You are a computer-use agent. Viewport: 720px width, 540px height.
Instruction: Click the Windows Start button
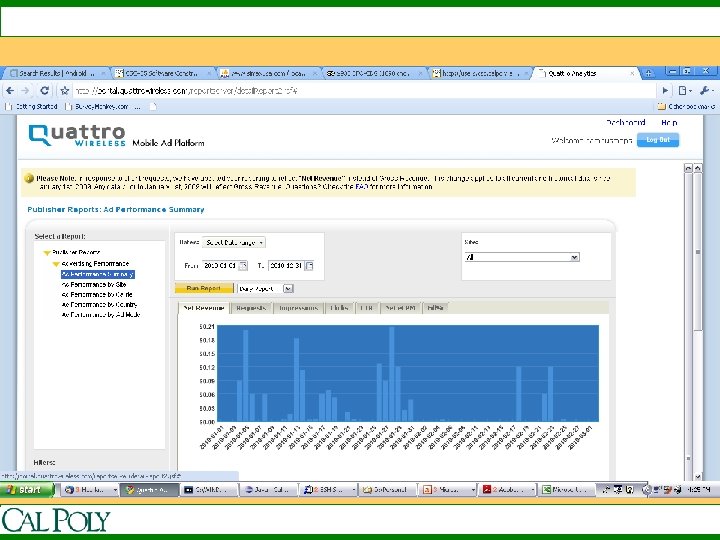pos(27,490)
